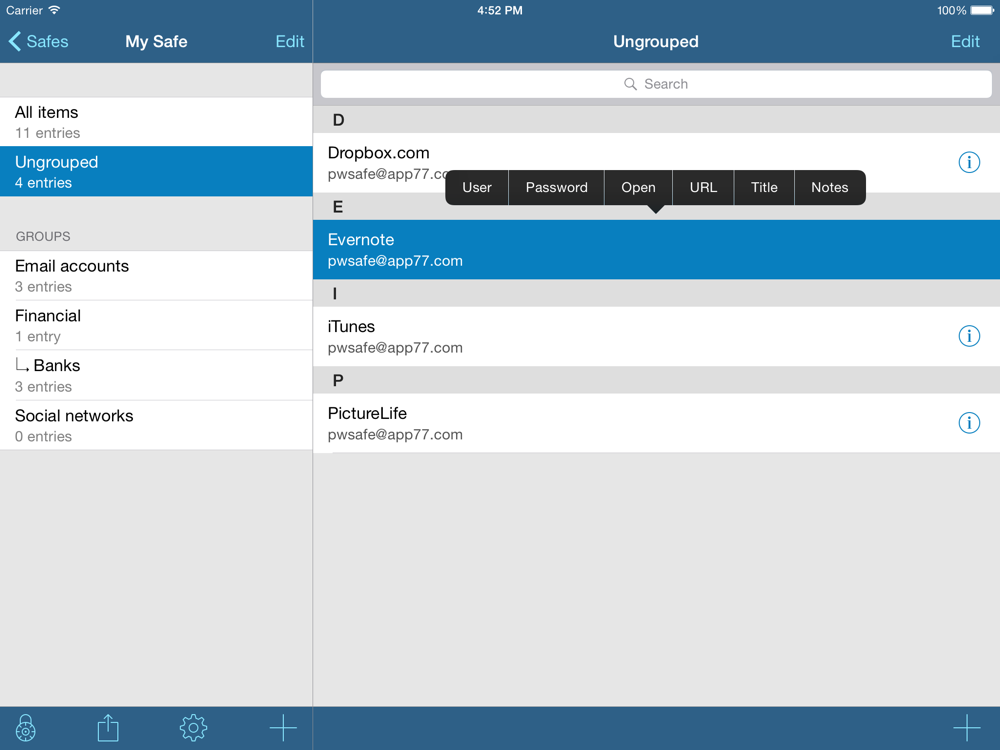
Task: Select the Ungrouped sidebar row
Action: (x=156, y=172)
